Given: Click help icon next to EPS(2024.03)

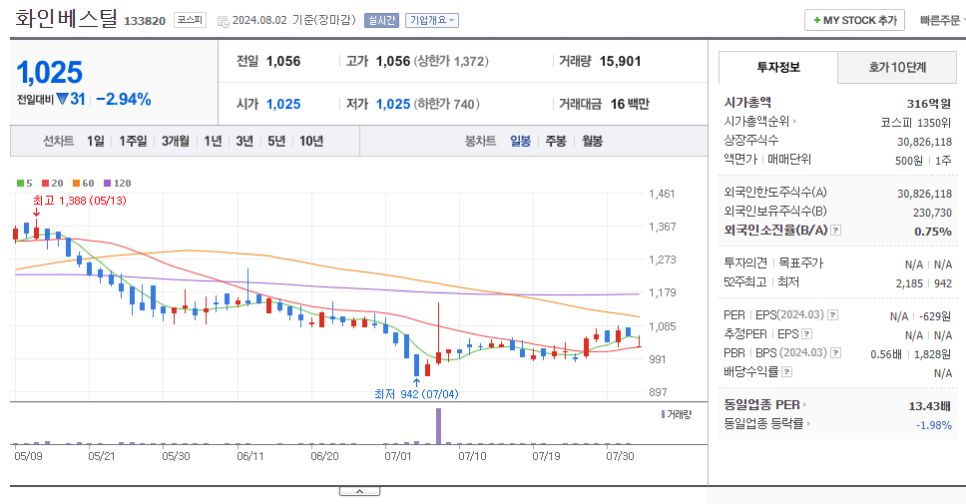Looking at the screenshot, I should 832,315.
